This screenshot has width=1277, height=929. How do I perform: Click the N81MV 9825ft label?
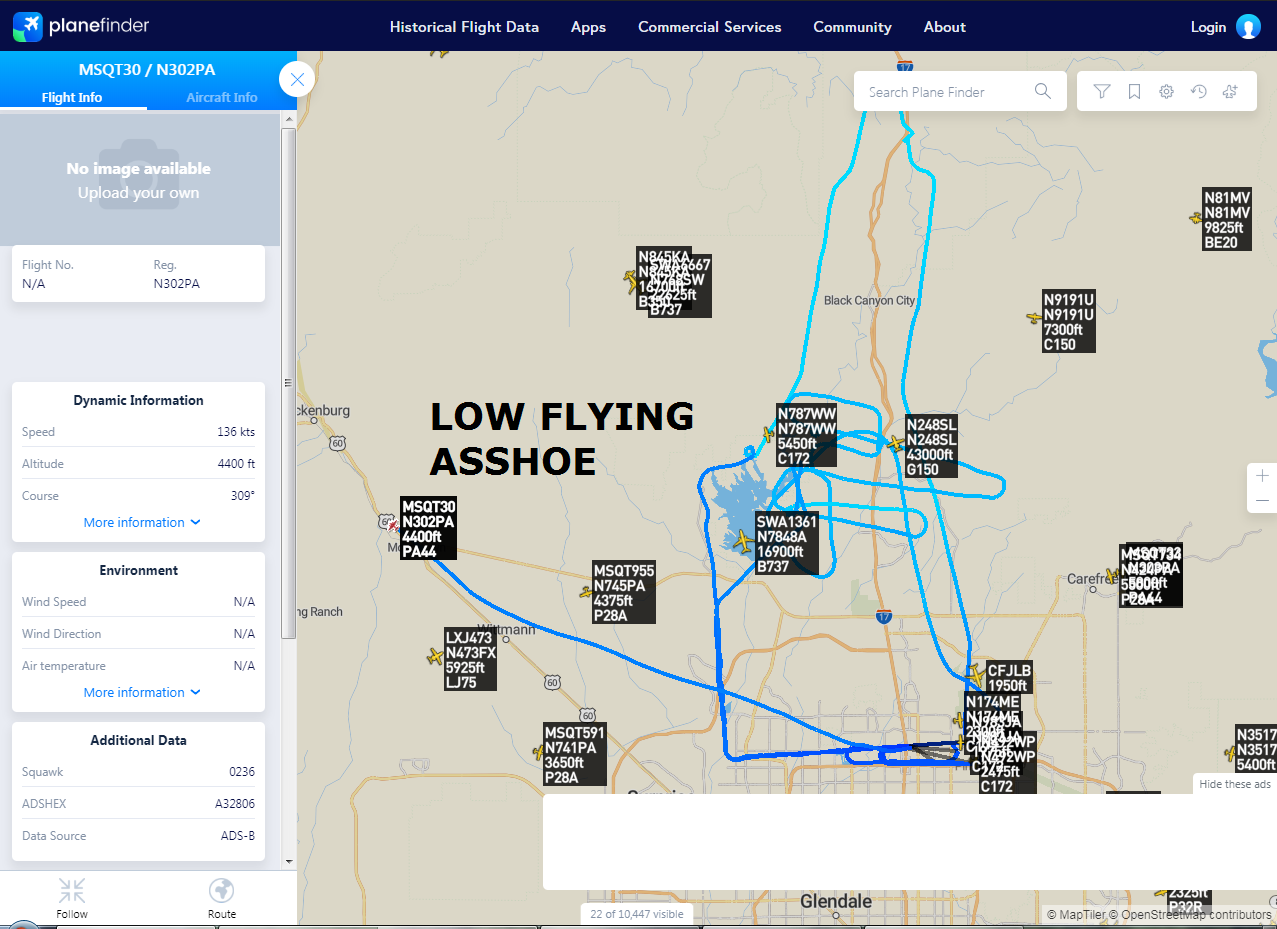pyautogui.click(x=1227, y=218)
